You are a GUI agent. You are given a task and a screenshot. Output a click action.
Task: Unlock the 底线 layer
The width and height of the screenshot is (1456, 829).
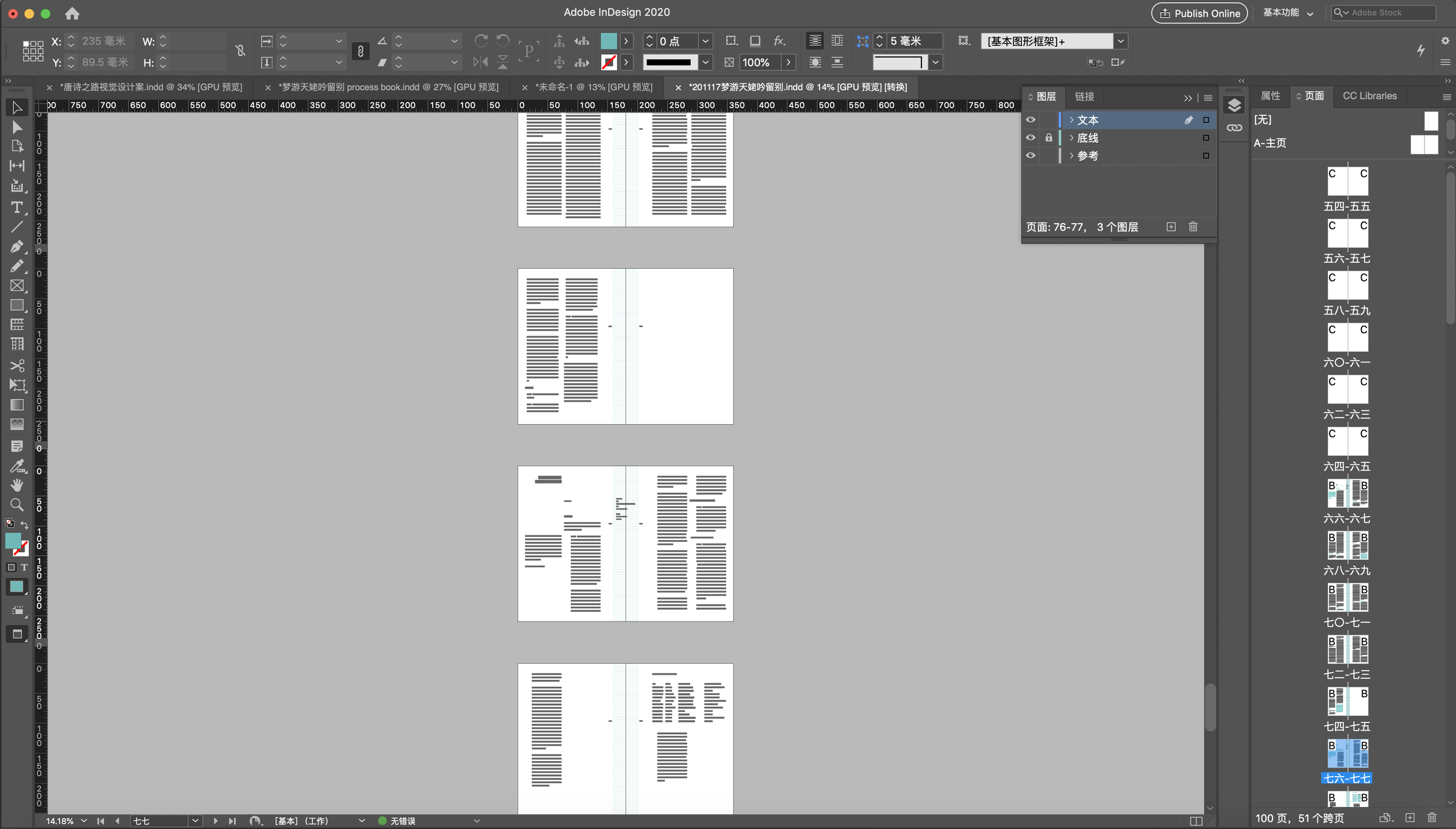[x=1048, y=138]
